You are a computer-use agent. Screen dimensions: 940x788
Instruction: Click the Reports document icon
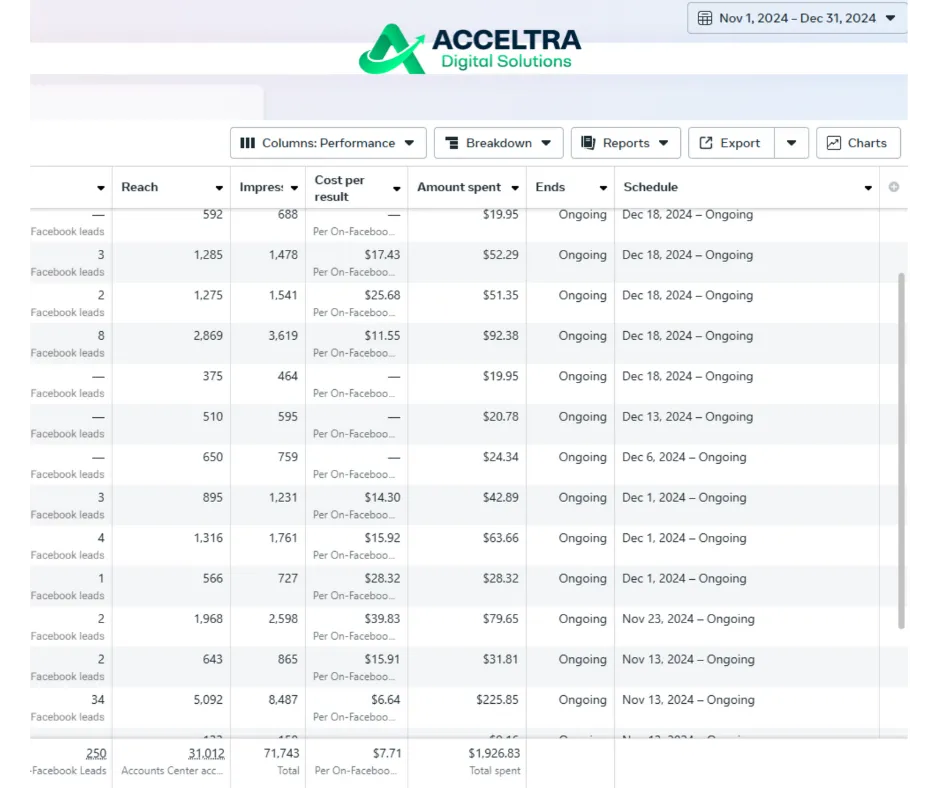(x=588, y=143)
